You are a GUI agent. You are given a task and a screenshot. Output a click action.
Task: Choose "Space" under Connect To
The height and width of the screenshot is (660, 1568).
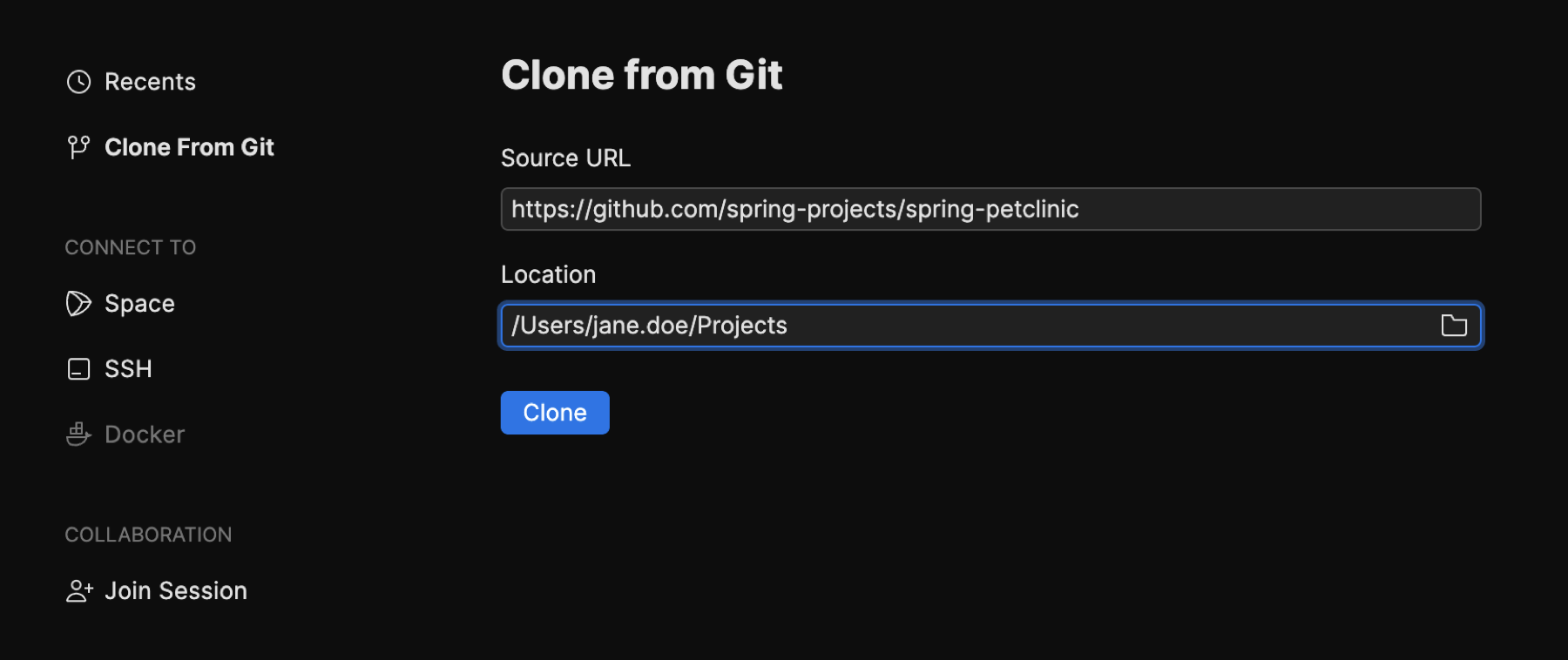pos(139,303)
